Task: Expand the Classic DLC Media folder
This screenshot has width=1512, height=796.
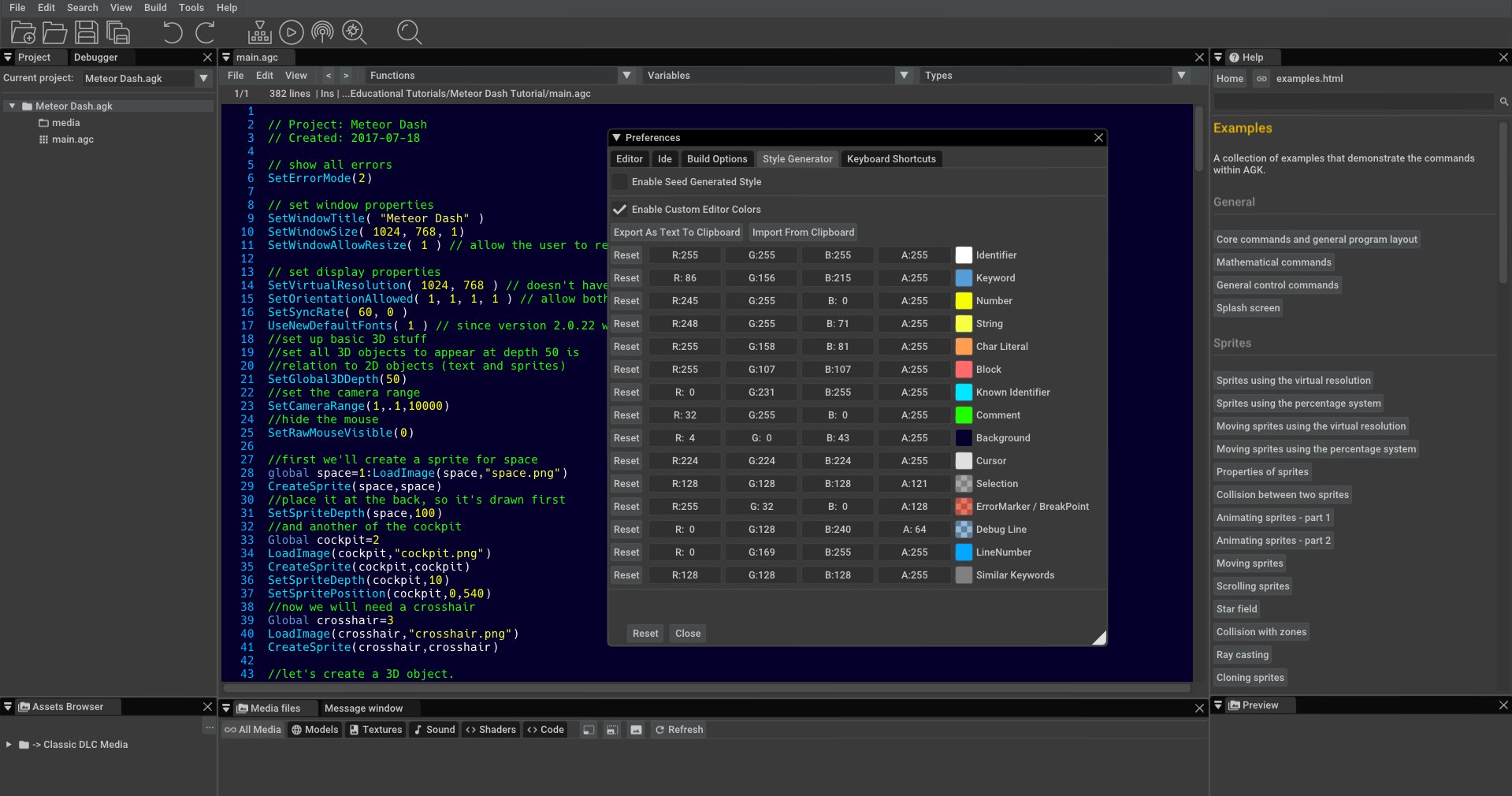Action: (9, 745)
